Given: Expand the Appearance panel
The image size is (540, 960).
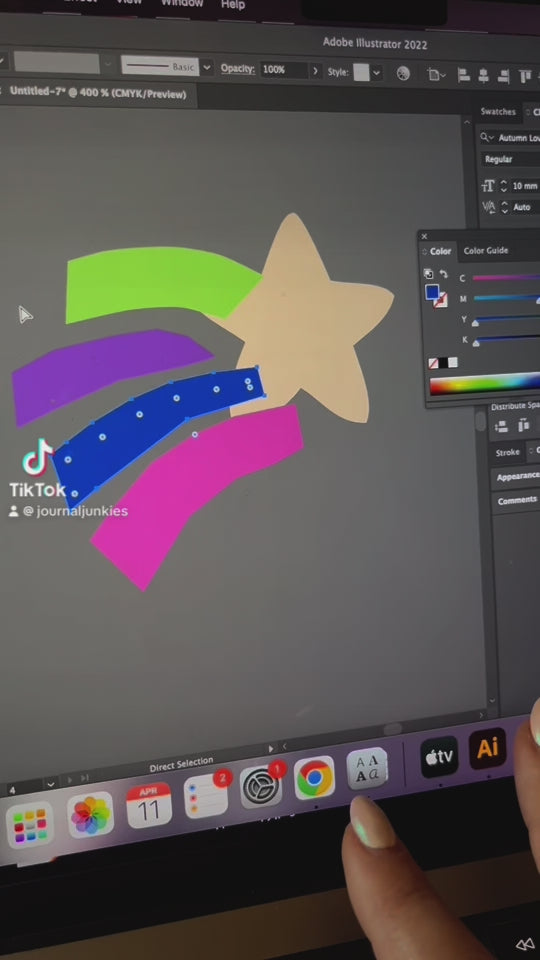Looking at the screenshot, I should pos(518,477).
